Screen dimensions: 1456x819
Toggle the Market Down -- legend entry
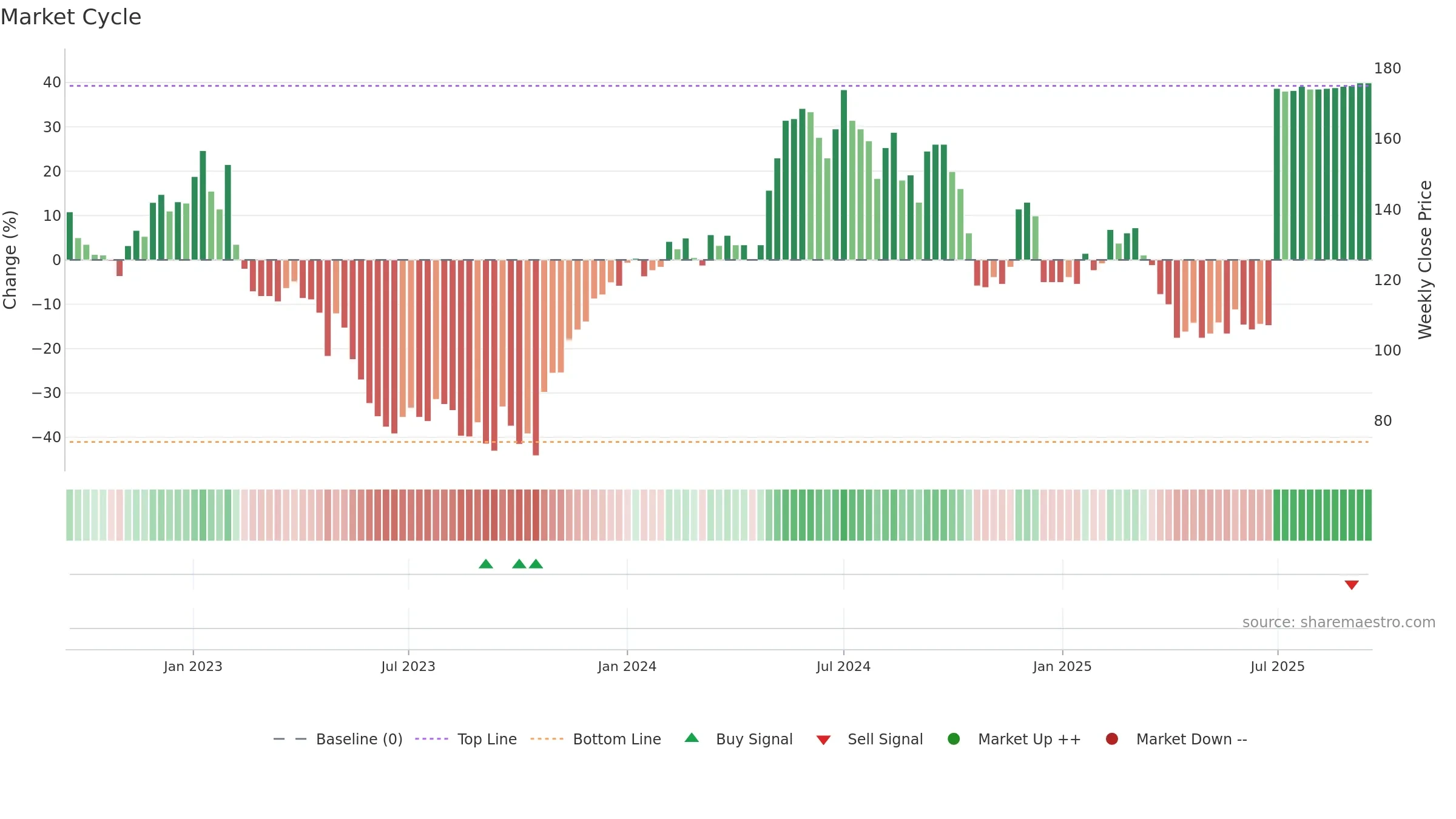[1176, 739]
